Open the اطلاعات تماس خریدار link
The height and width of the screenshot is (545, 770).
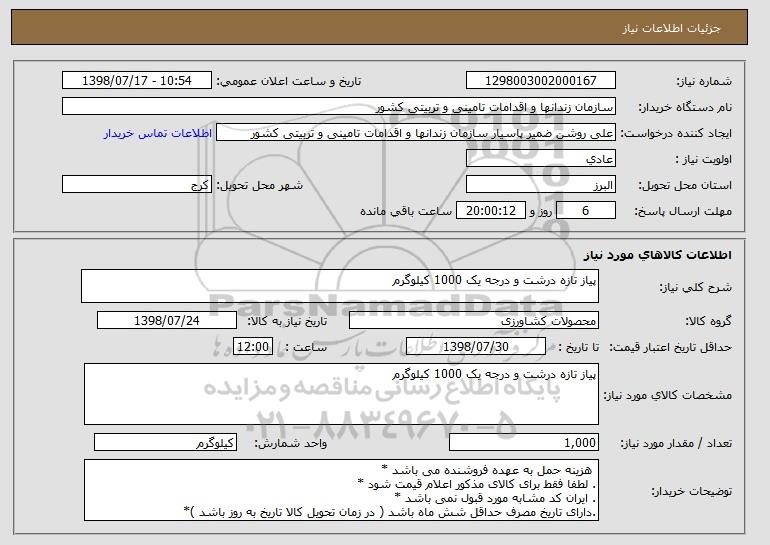pyautogui.click(x=158, y=134)
